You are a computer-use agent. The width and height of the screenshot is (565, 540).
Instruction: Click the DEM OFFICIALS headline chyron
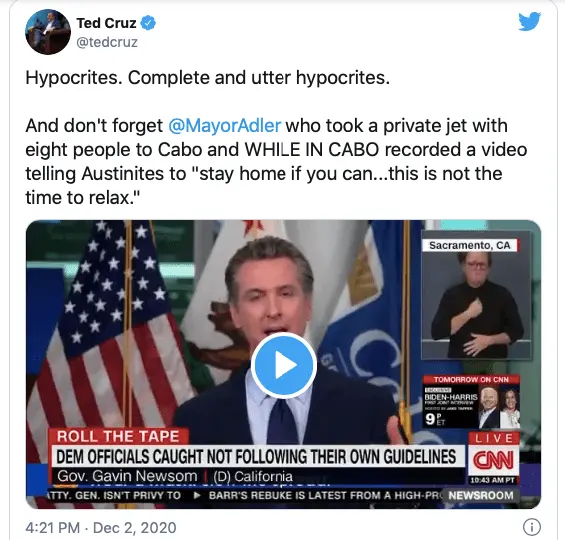pos(256,456)
